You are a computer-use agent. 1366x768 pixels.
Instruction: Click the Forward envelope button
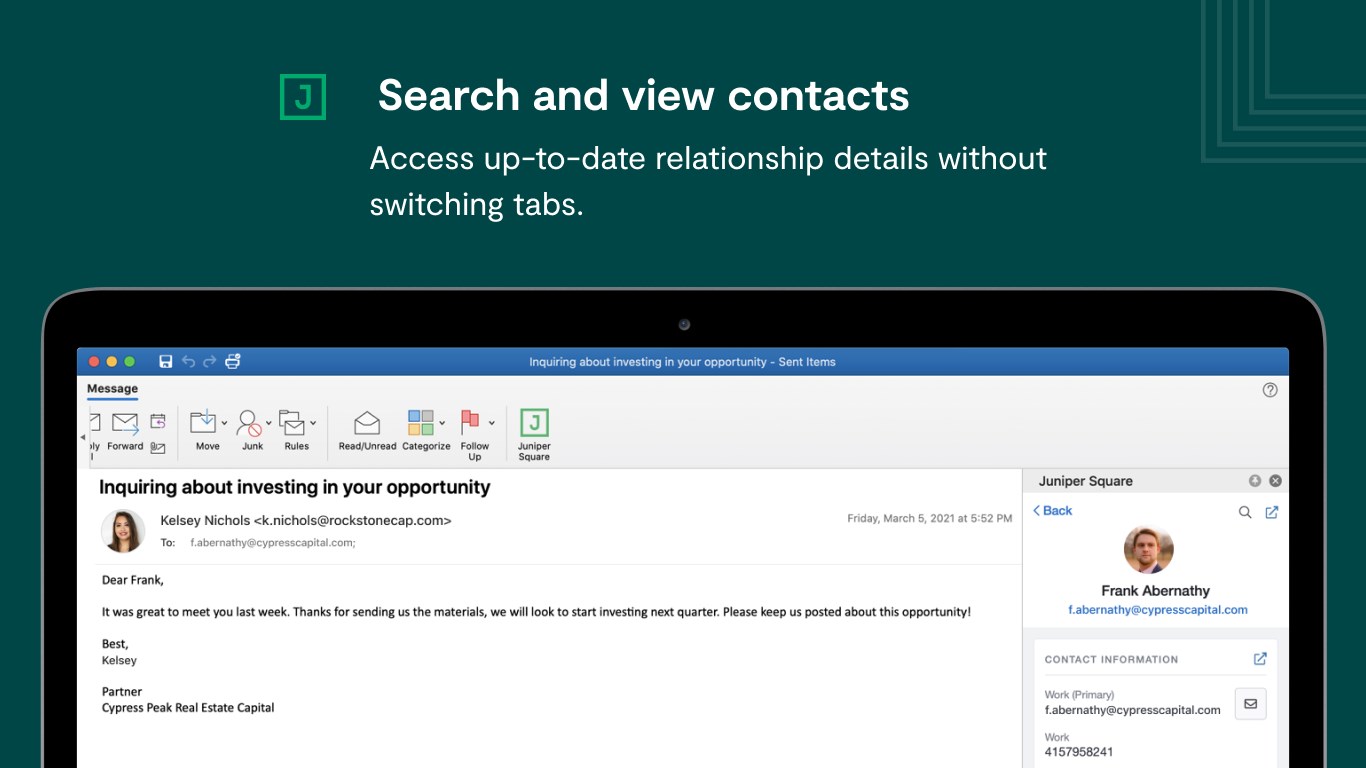[125, 431]
